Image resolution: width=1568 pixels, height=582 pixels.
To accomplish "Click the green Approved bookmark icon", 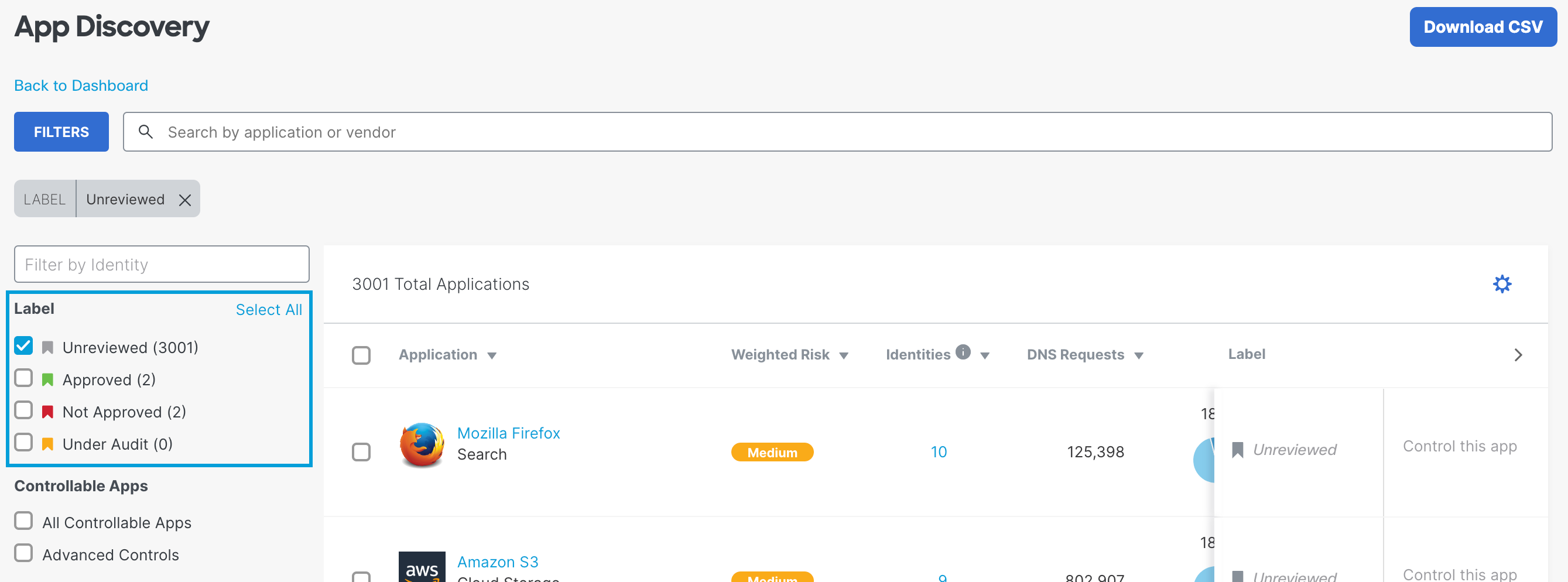I will point(47,380).
